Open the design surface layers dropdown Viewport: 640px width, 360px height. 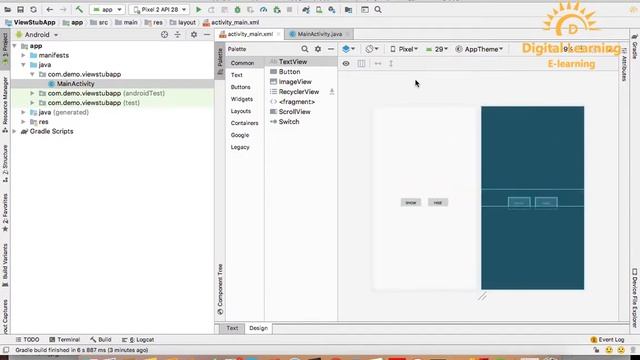click(348, 49)
